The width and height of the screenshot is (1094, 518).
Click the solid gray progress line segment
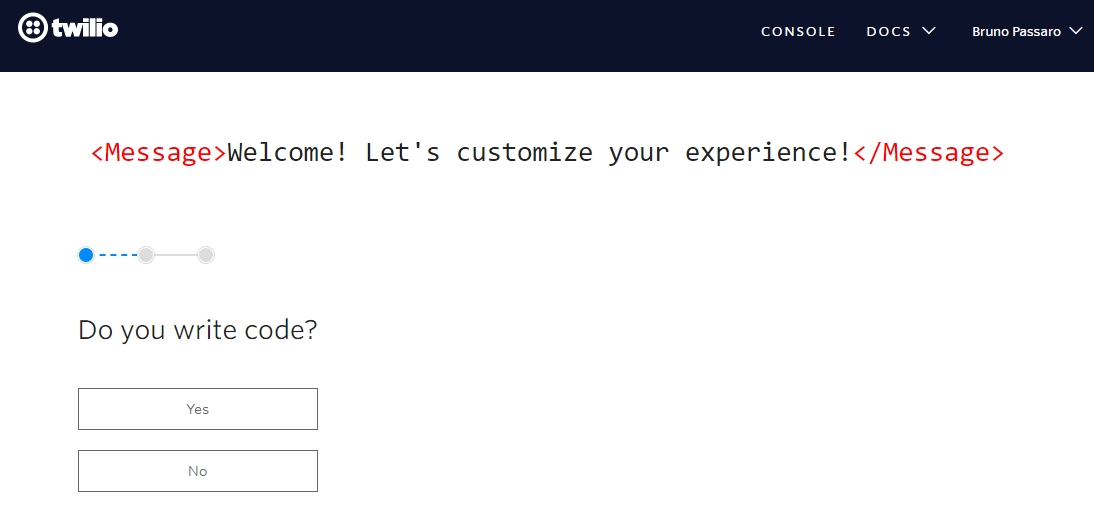click(x=176, y=255)
